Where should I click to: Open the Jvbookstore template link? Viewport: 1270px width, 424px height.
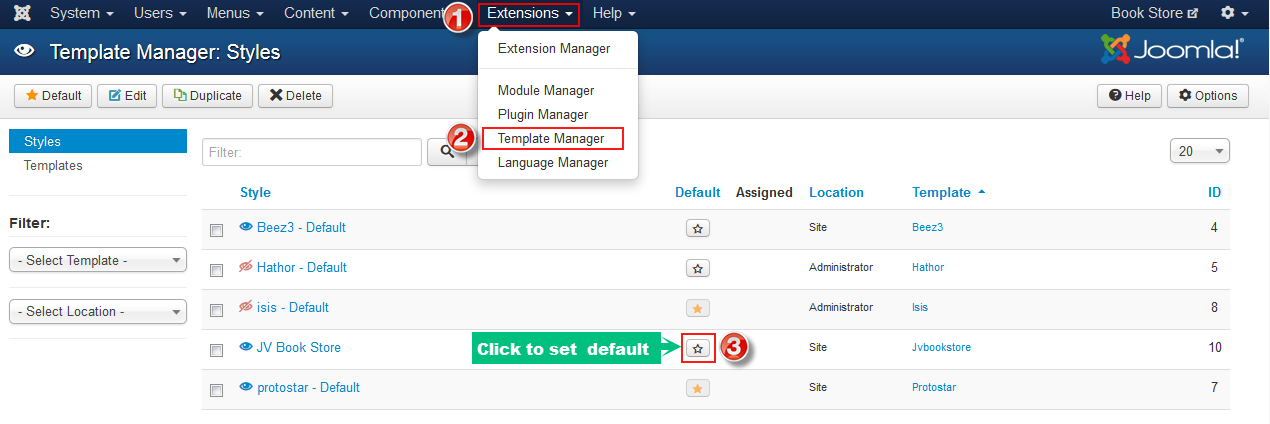(941, 347)
